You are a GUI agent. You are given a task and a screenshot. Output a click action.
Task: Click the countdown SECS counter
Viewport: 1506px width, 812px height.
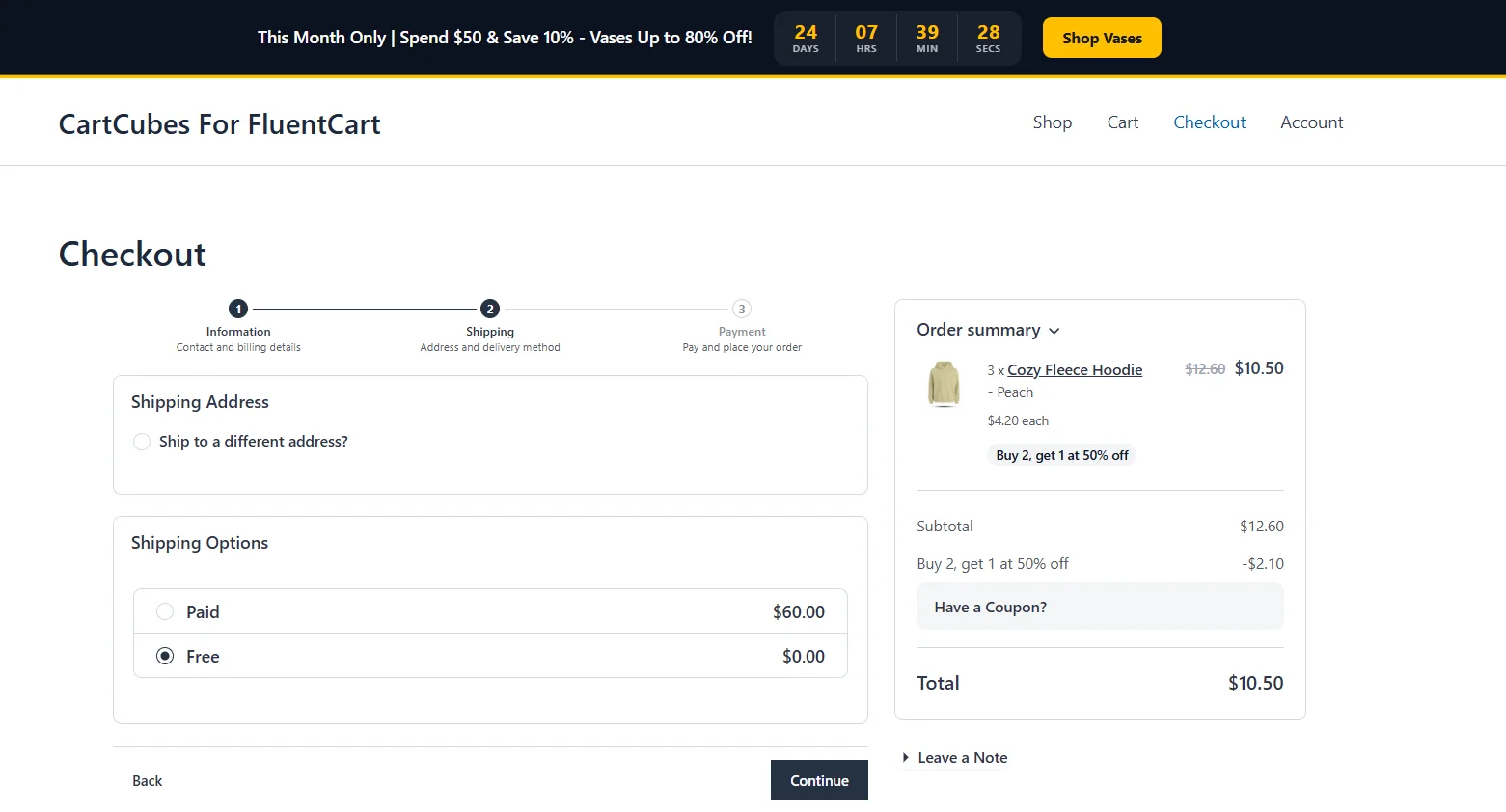pos(988,38)
